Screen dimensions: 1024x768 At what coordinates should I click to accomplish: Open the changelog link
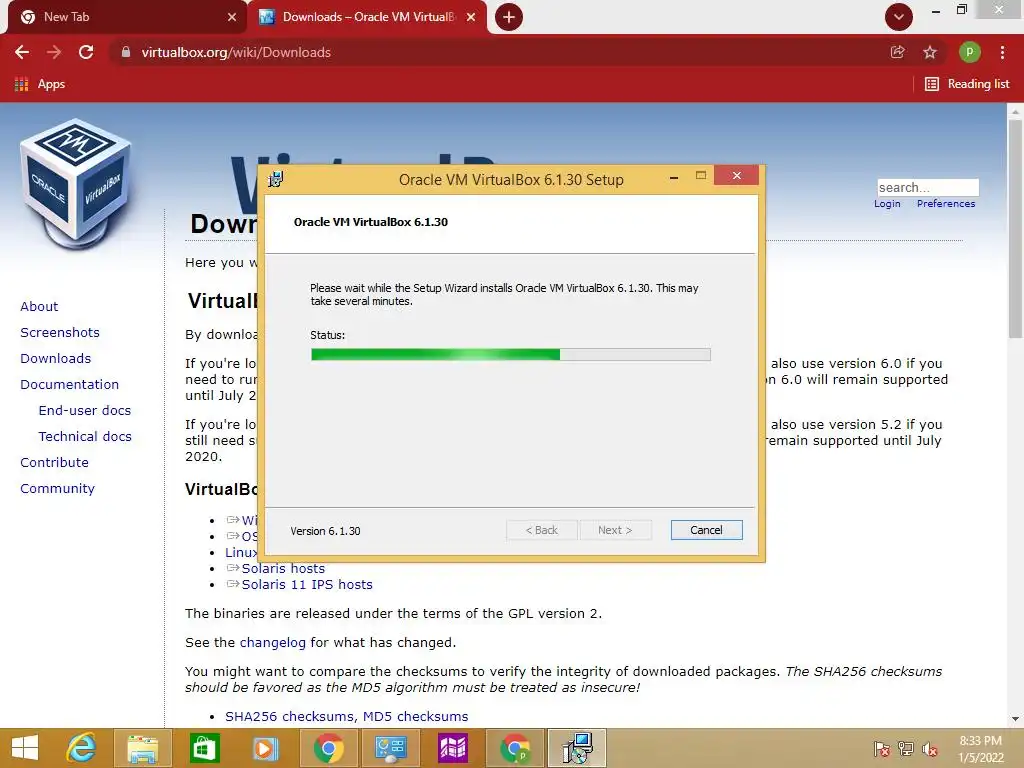(272, 643)
